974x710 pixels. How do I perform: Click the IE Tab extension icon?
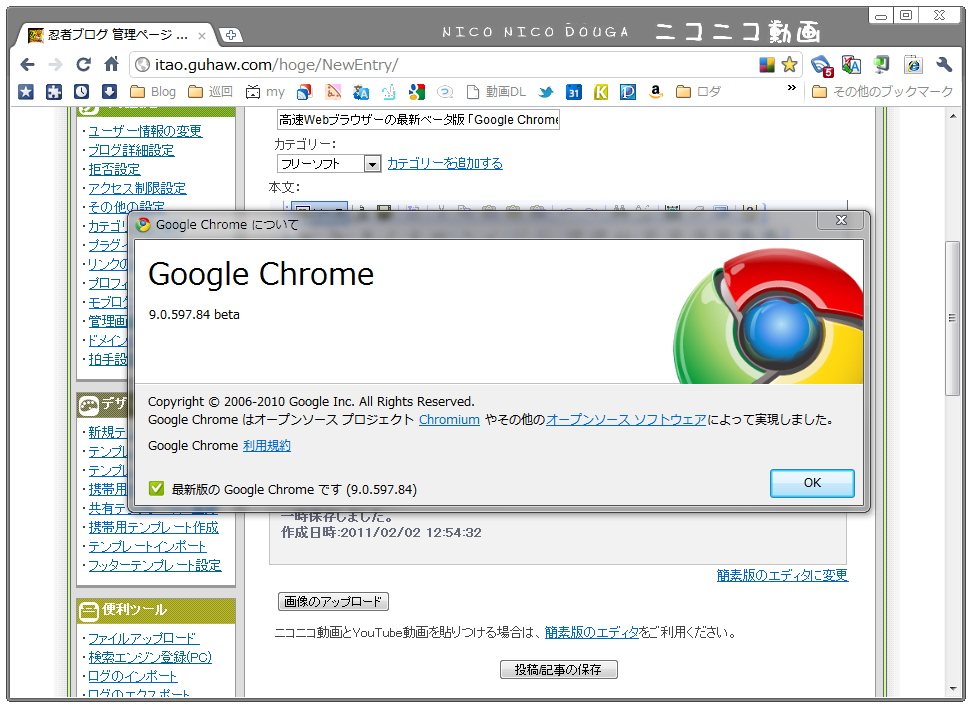point(913,65)
